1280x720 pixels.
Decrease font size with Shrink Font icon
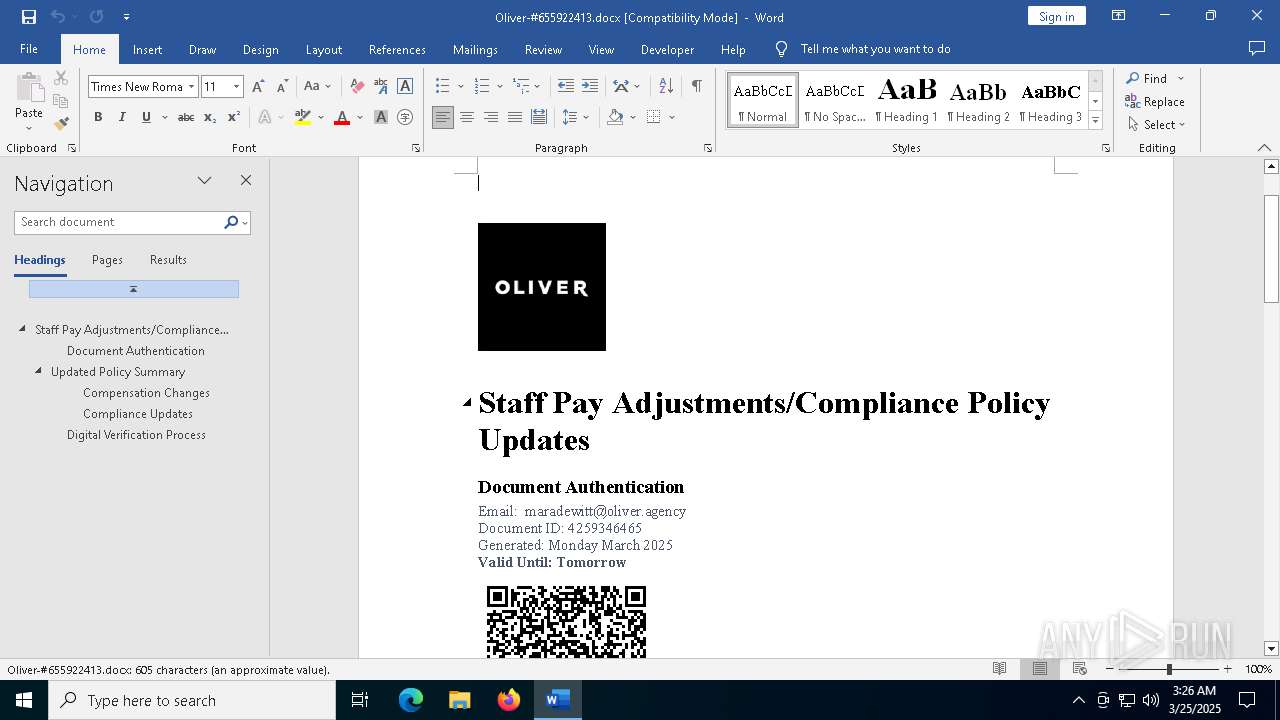coord(282,87)
